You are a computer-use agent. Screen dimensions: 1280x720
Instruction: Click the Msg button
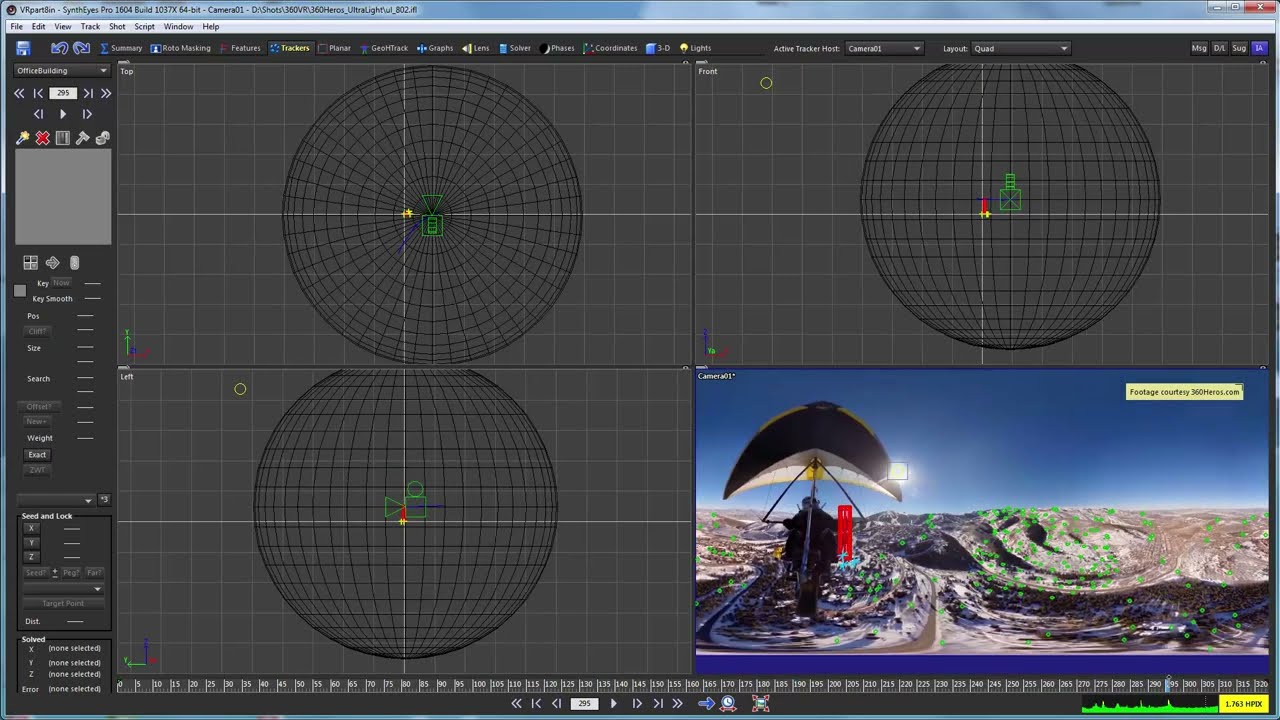pyautogui.click(x=1199, y=48)
